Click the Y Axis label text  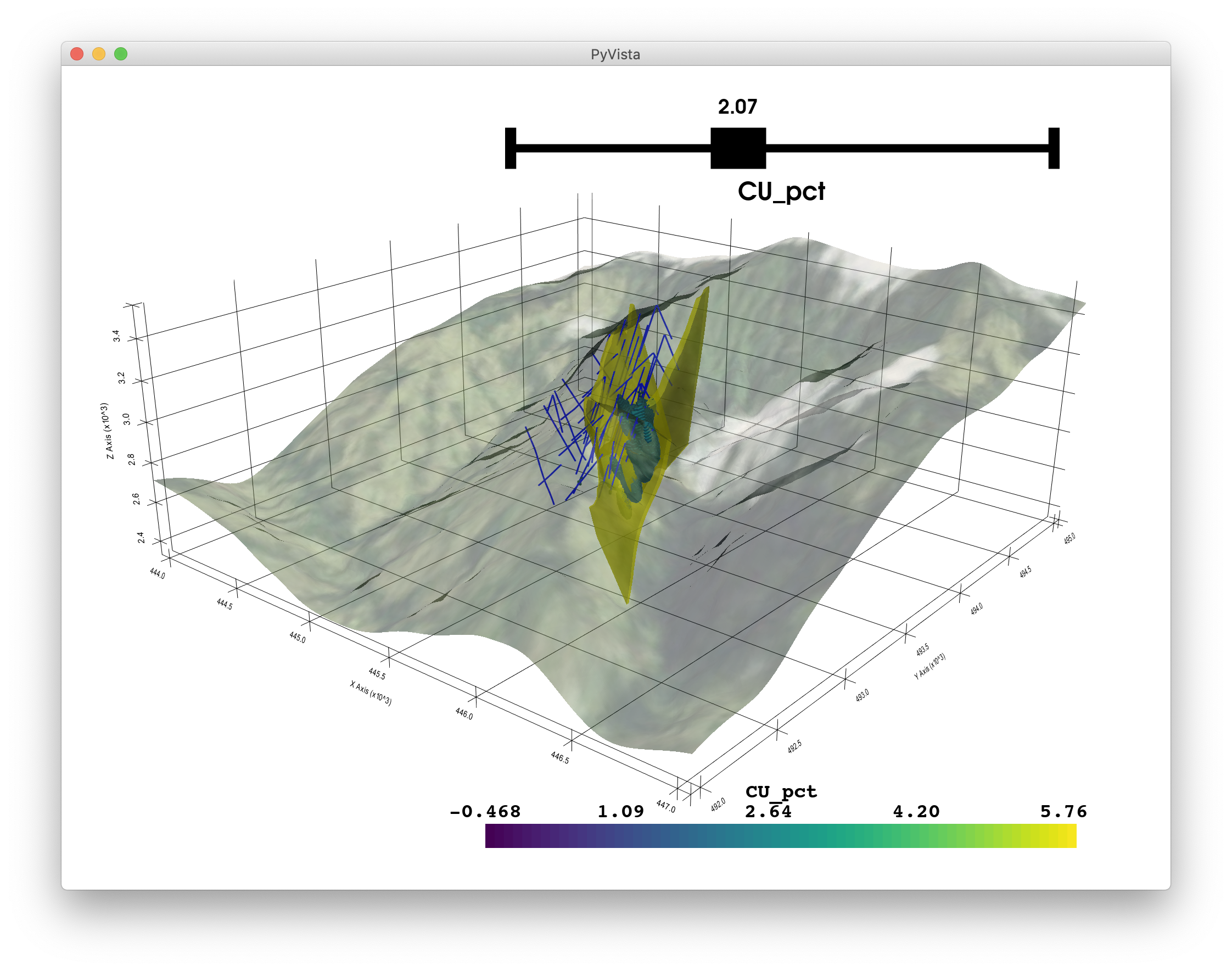click(929, 666)
